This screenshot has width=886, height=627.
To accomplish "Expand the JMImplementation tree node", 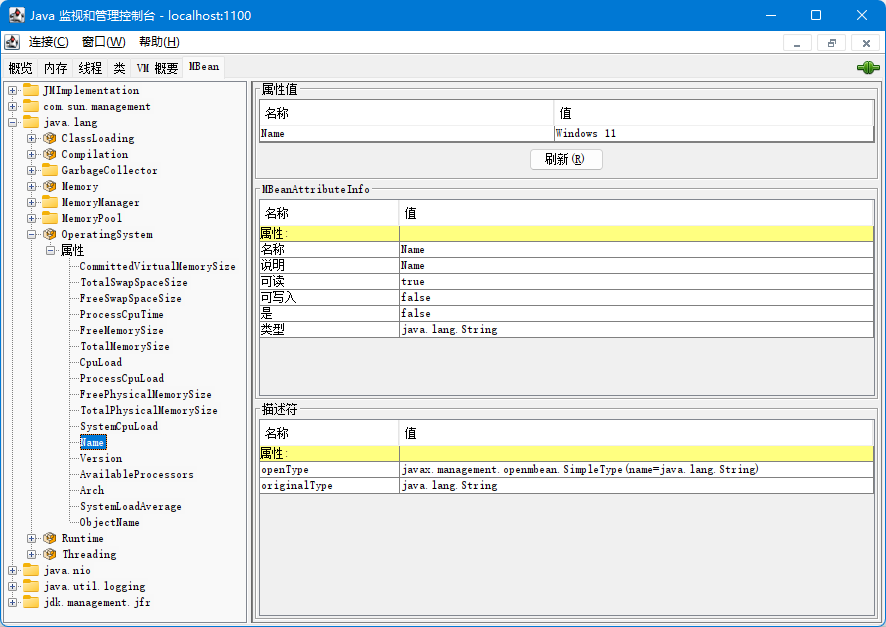I will coord(13,91).
